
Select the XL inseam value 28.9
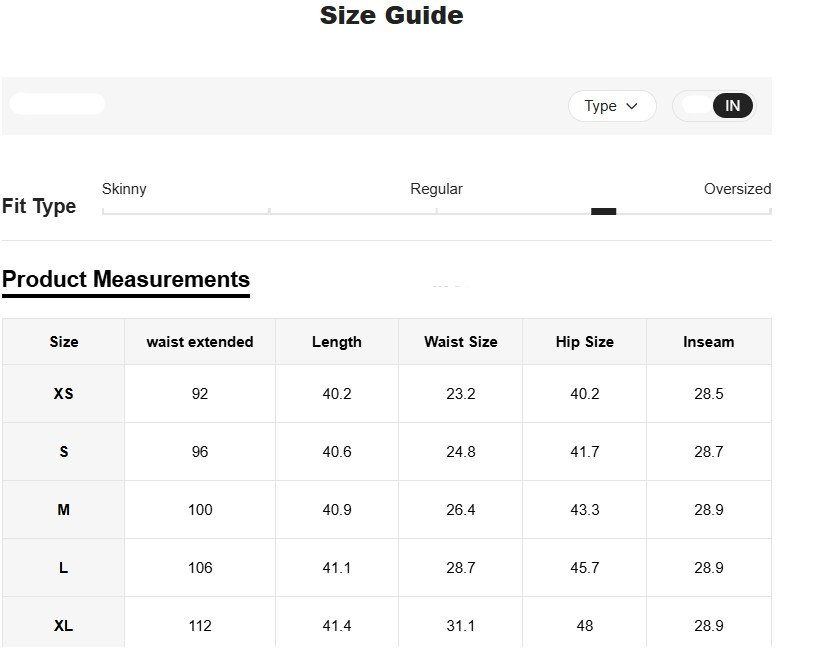[709, 625]
